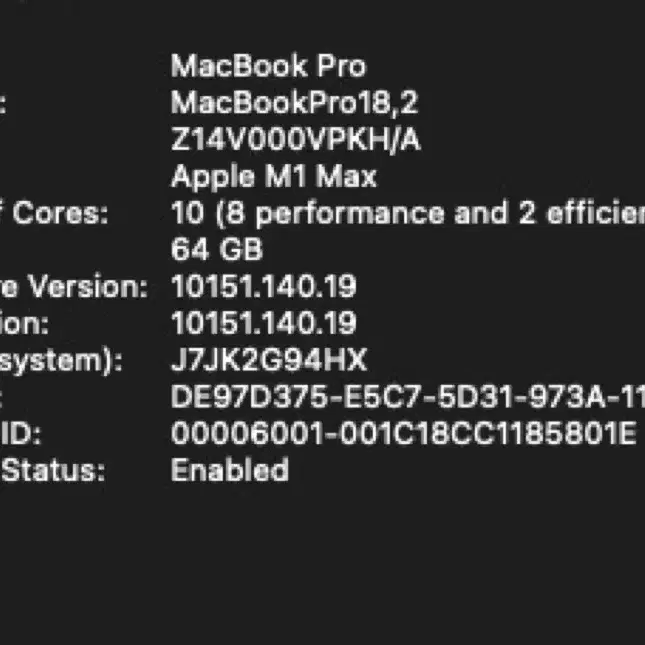Select the Z14V000VPKH/A model number
This screenshot has height=645, width=645.
[x=296, y=140]
